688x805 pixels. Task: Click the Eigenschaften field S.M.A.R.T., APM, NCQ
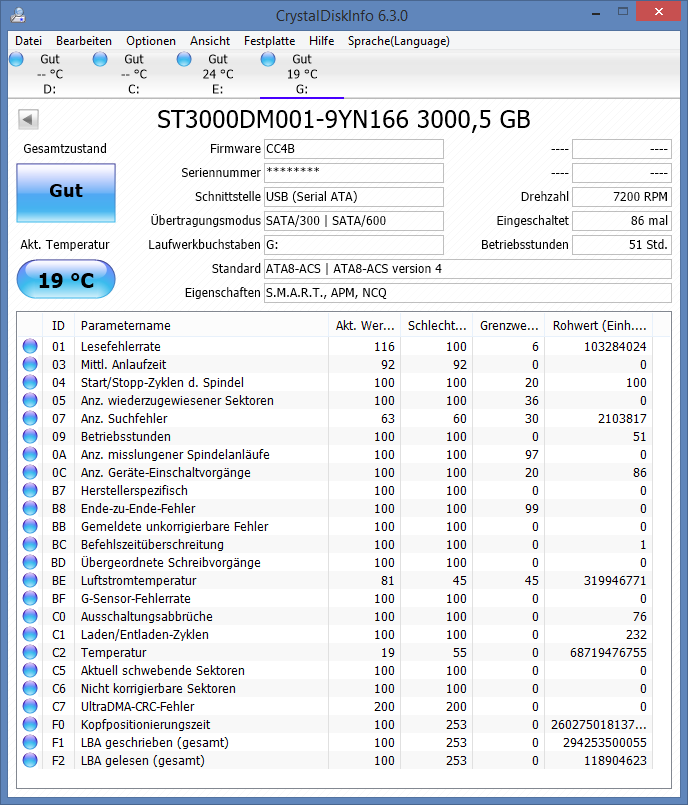[x=468, y=293]
